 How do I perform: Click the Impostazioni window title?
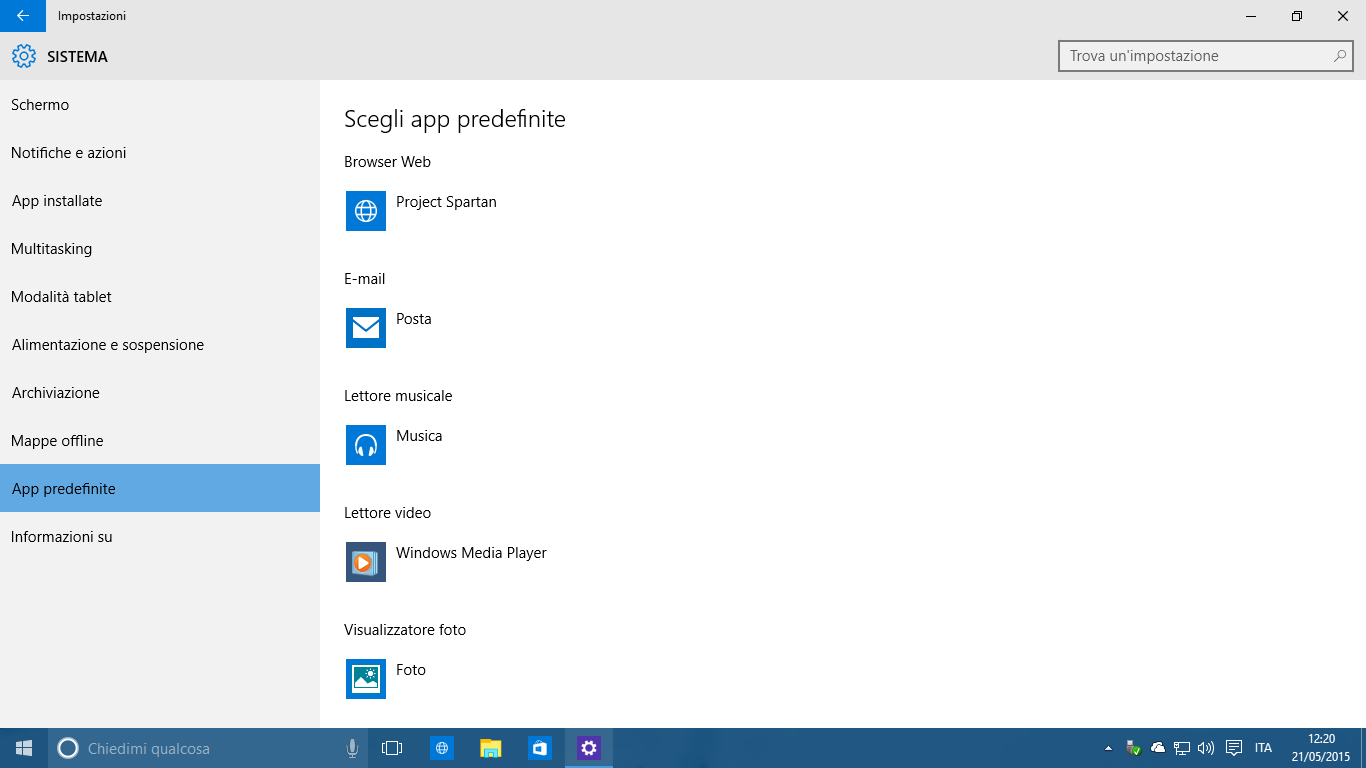tap(92, 16)
